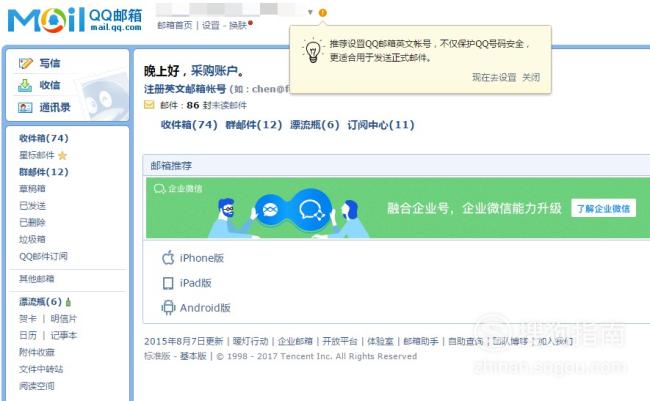This screenshot has width=650, height=401.
Task: Open 明信片 in the sidebar
Action: click(63, 318)
